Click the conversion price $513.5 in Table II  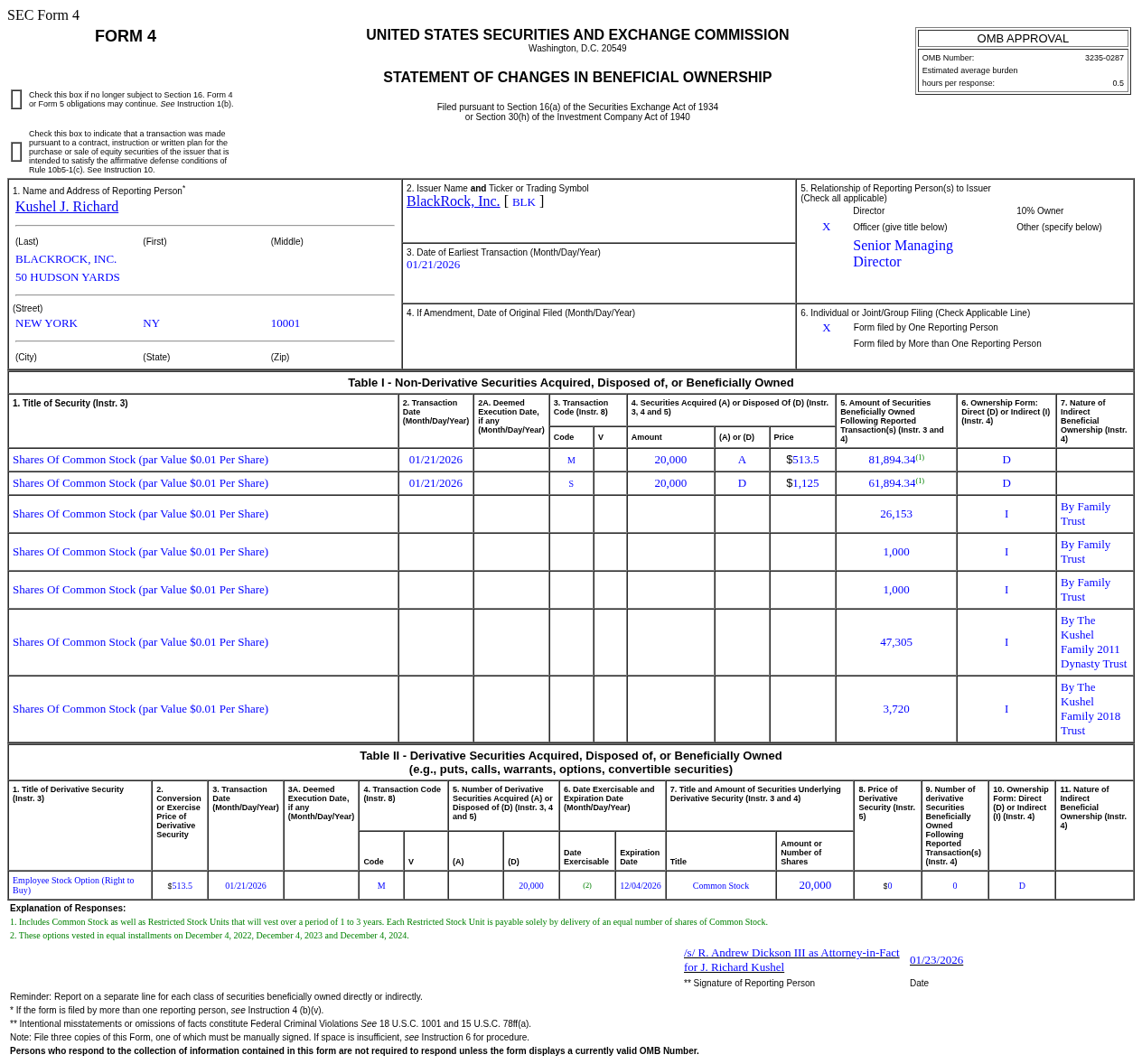tap(180, 885)
